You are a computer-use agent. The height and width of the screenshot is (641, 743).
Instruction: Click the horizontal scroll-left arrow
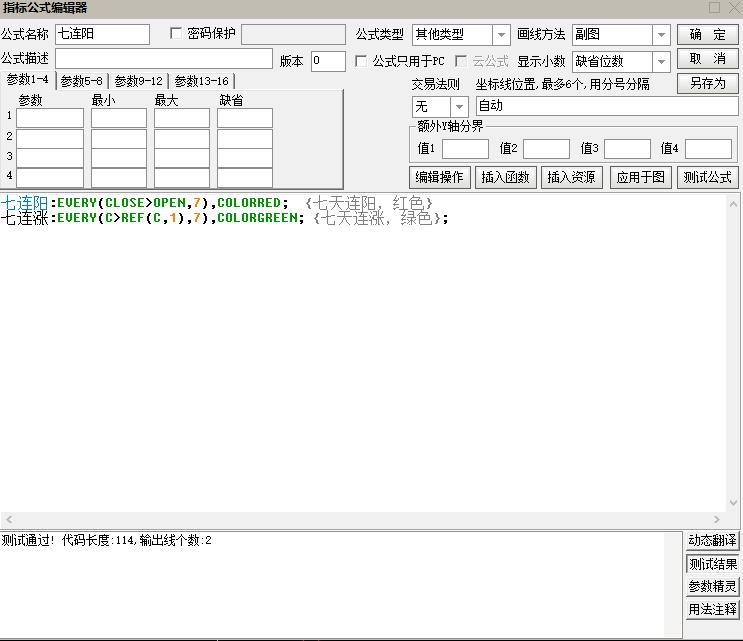tap(9, 519)
